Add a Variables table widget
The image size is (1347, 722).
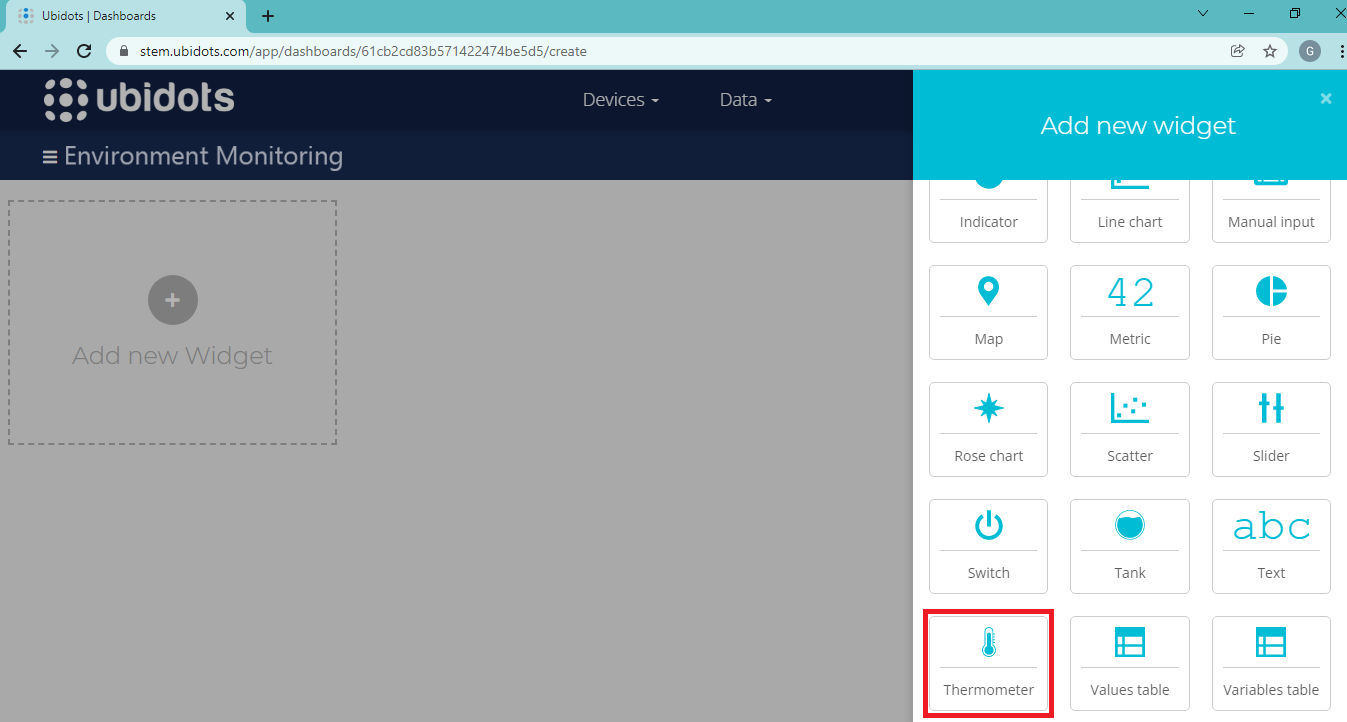click(x=1270, y=663)
